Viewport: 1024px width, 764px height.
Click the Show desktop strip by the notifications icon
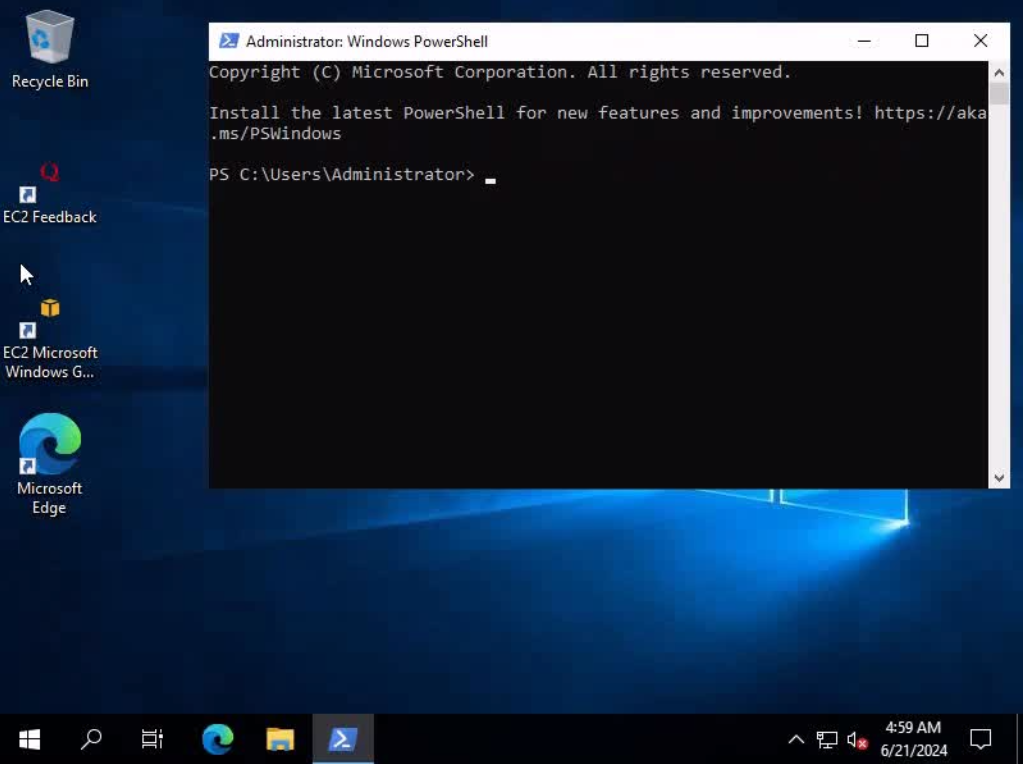[1020, 739]
